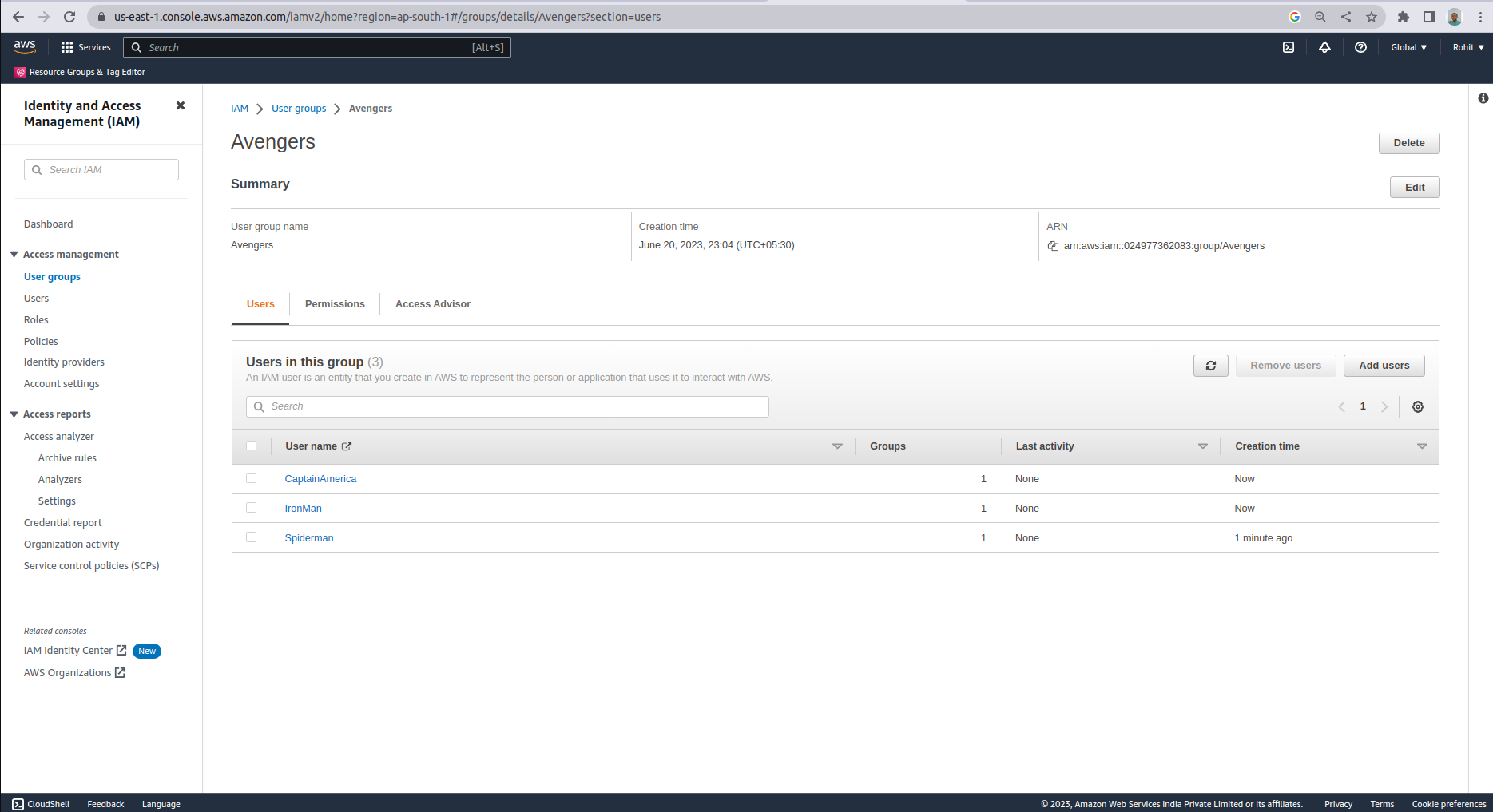Toggle the browser side panel icon
Viewport: 1493px width, 812px height.
(1429, 17)
